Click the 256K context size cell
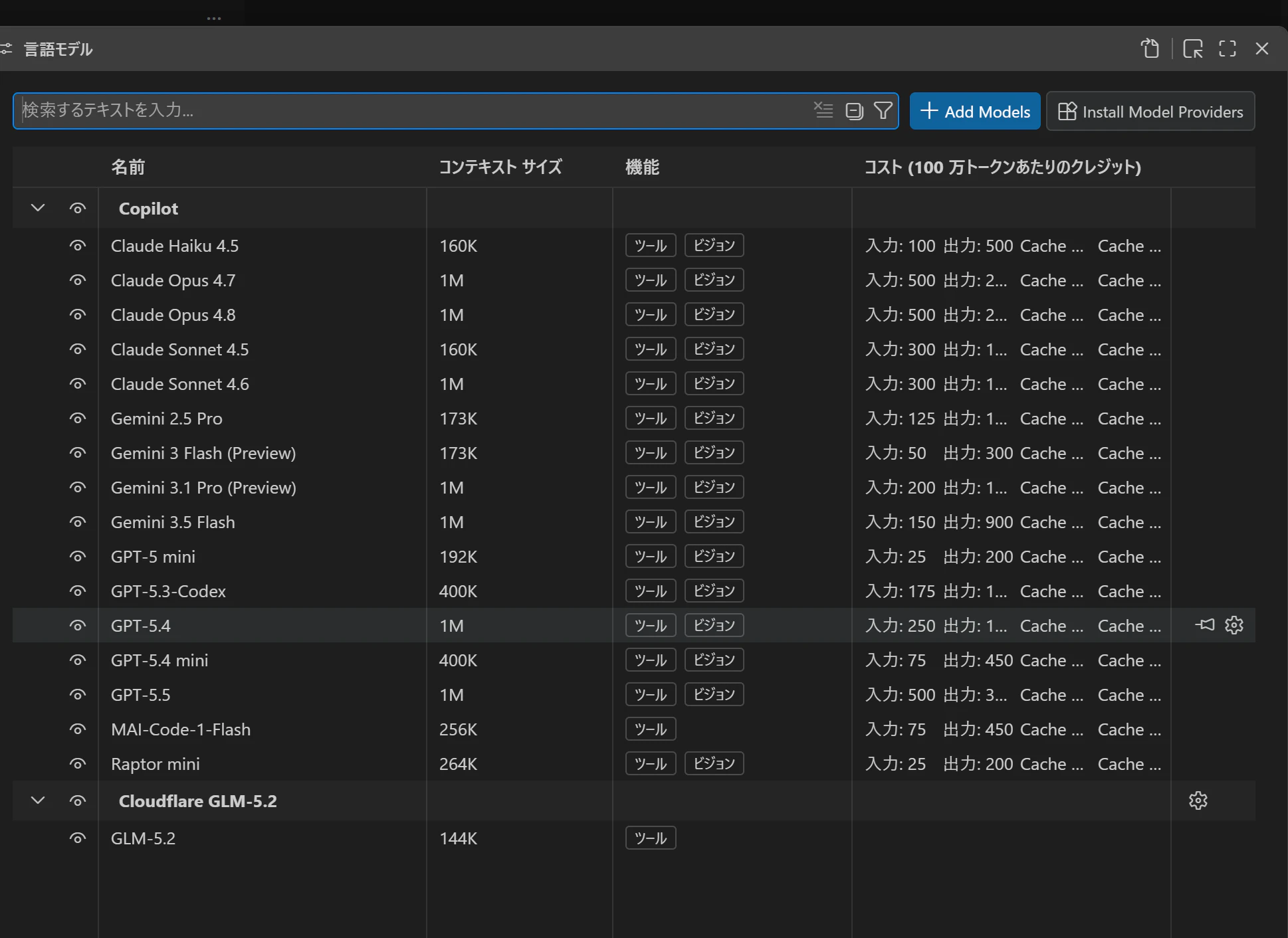 [x=458, y=729]
